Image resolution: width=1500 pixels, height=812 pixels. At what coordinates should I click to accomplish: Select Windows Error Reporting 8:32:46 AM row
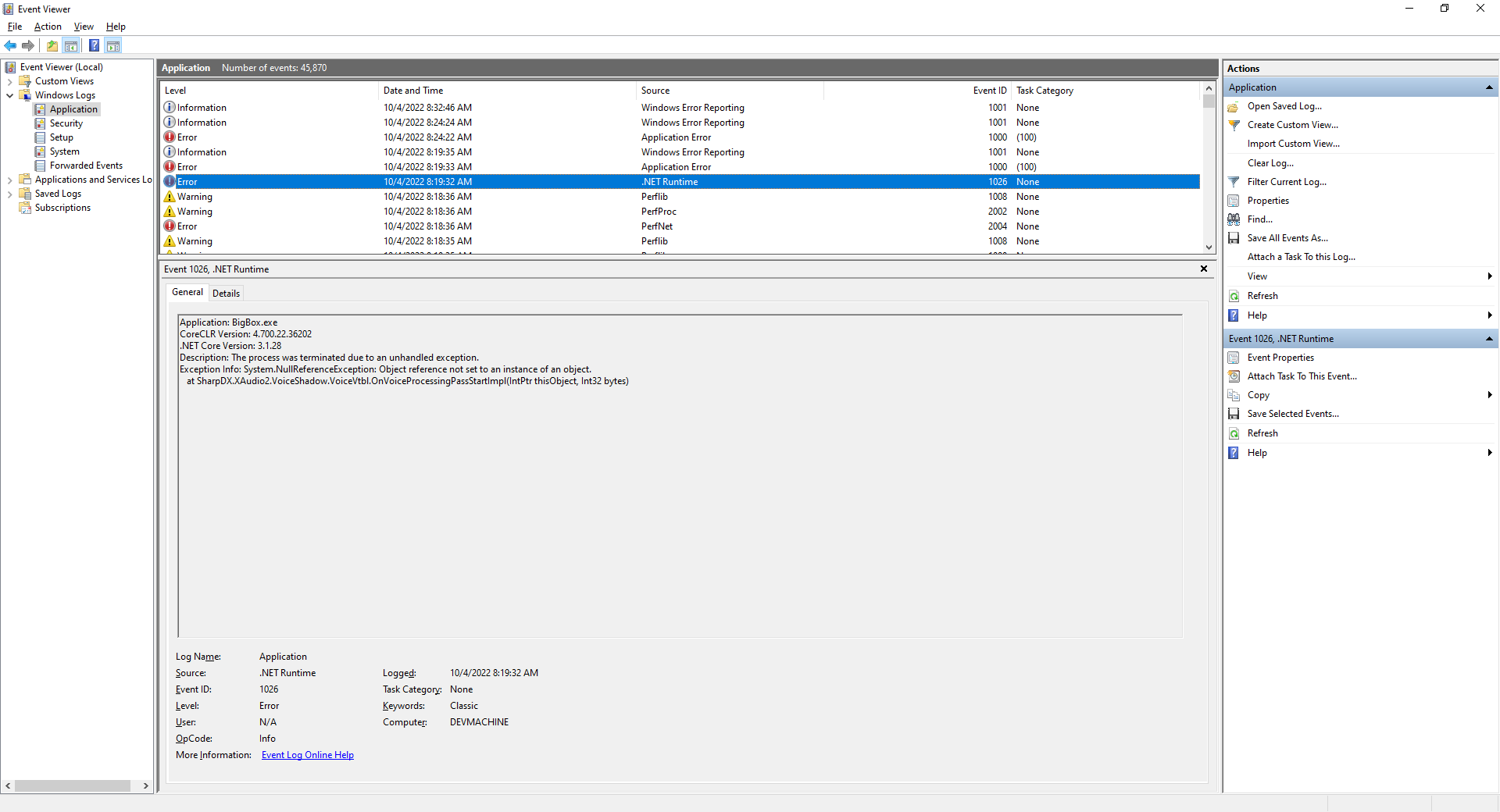(680, 108)
